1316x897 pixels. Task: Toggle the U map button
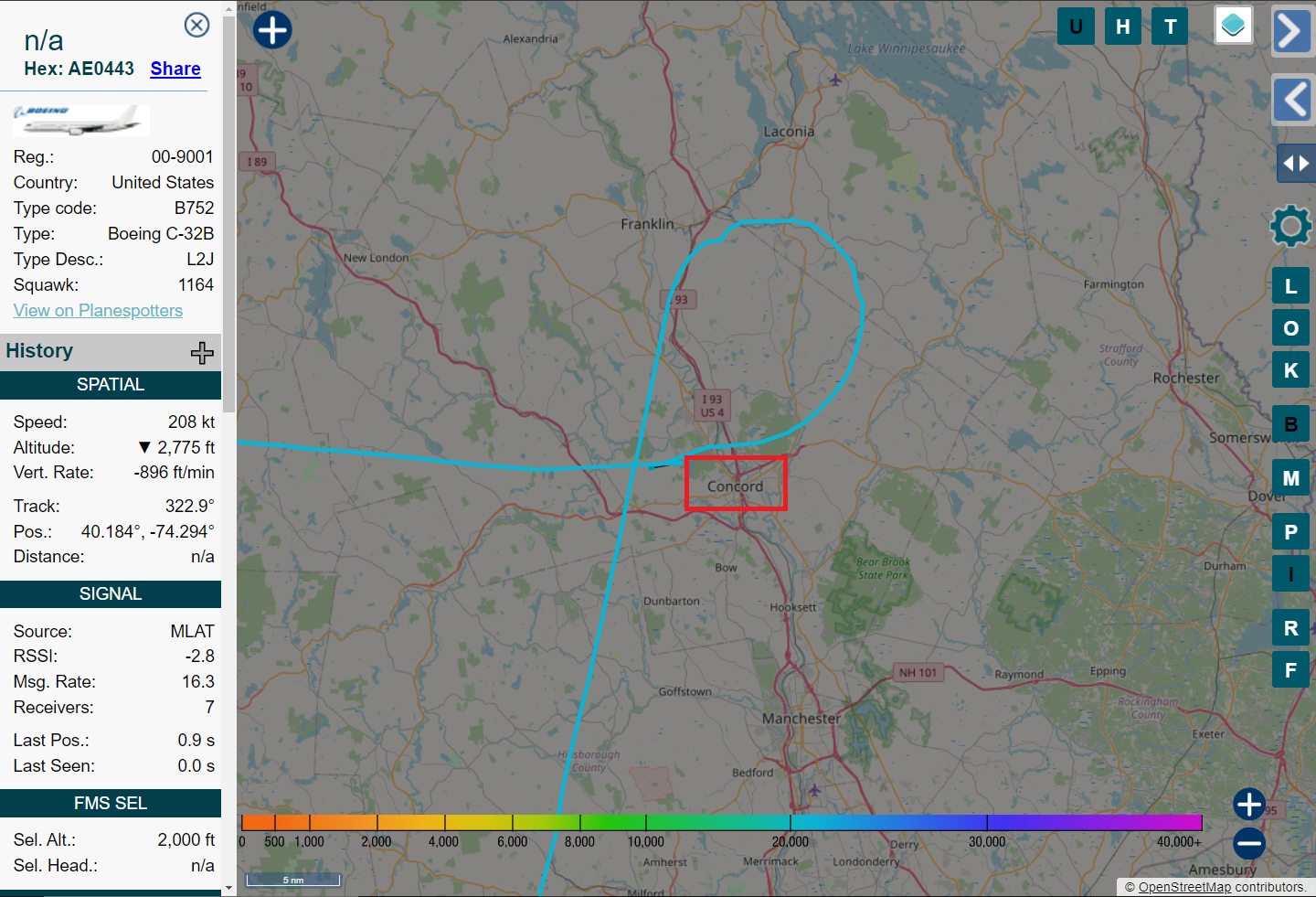coord(1076,27)
